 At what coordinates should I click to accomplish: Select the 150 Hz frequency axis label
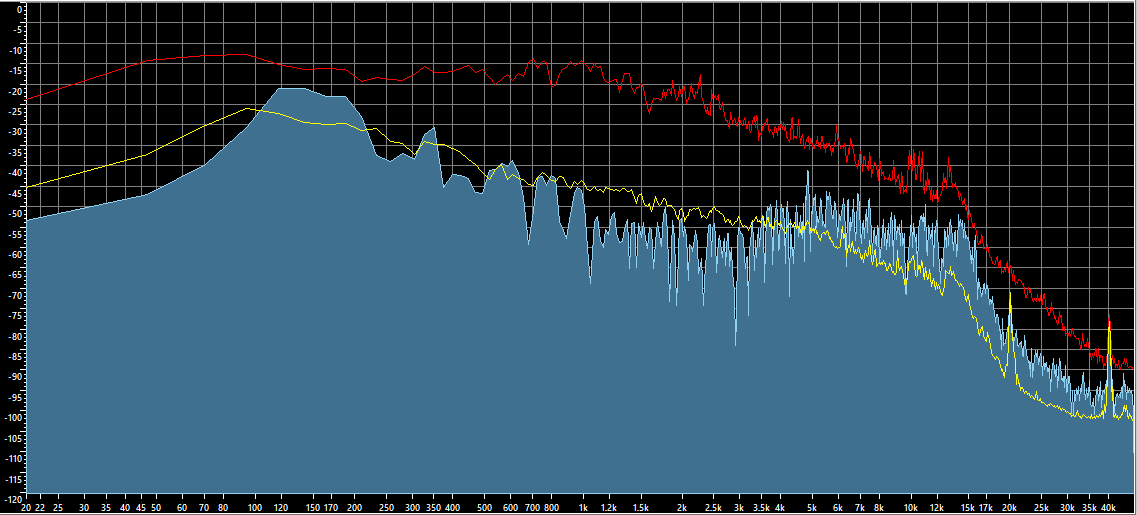tap(313, 508)
